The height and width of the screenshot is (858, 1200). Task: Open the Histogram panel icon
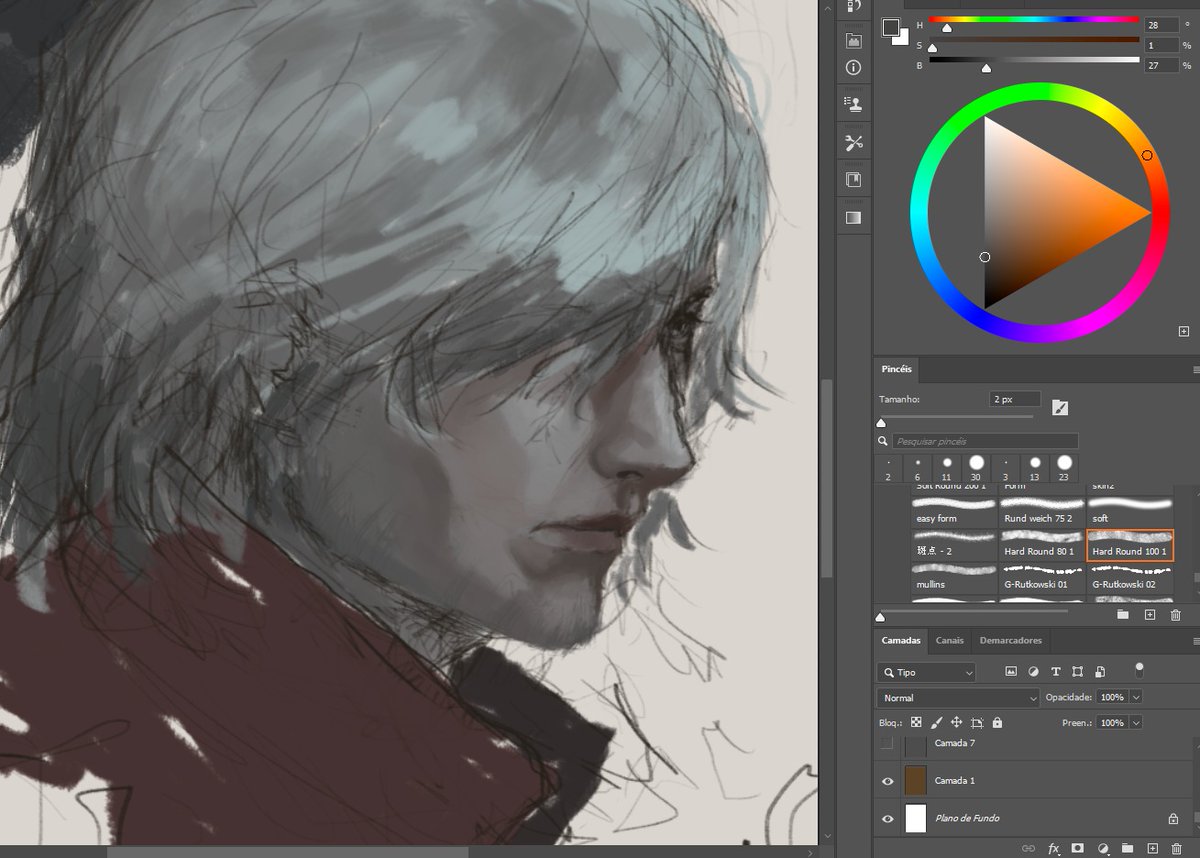coord(853,41)
